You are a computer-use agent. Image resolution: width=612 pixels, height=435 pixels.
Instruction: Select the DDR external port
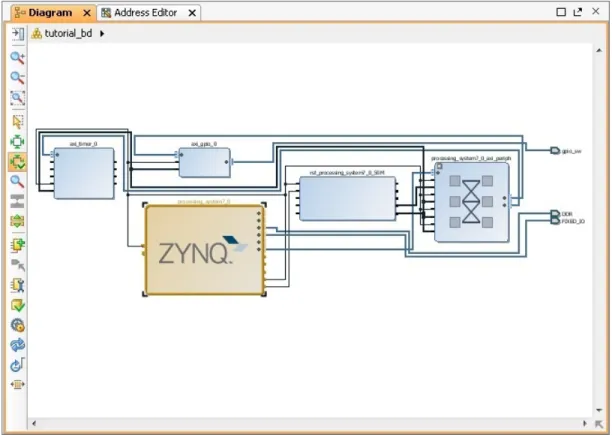click(555, 214)
